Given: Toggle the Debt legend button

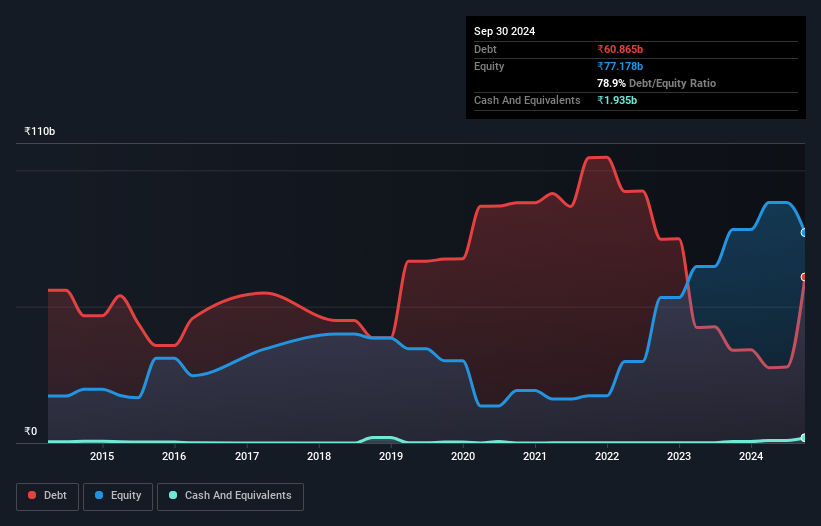Looking at the screenshot, I should 48,496.
